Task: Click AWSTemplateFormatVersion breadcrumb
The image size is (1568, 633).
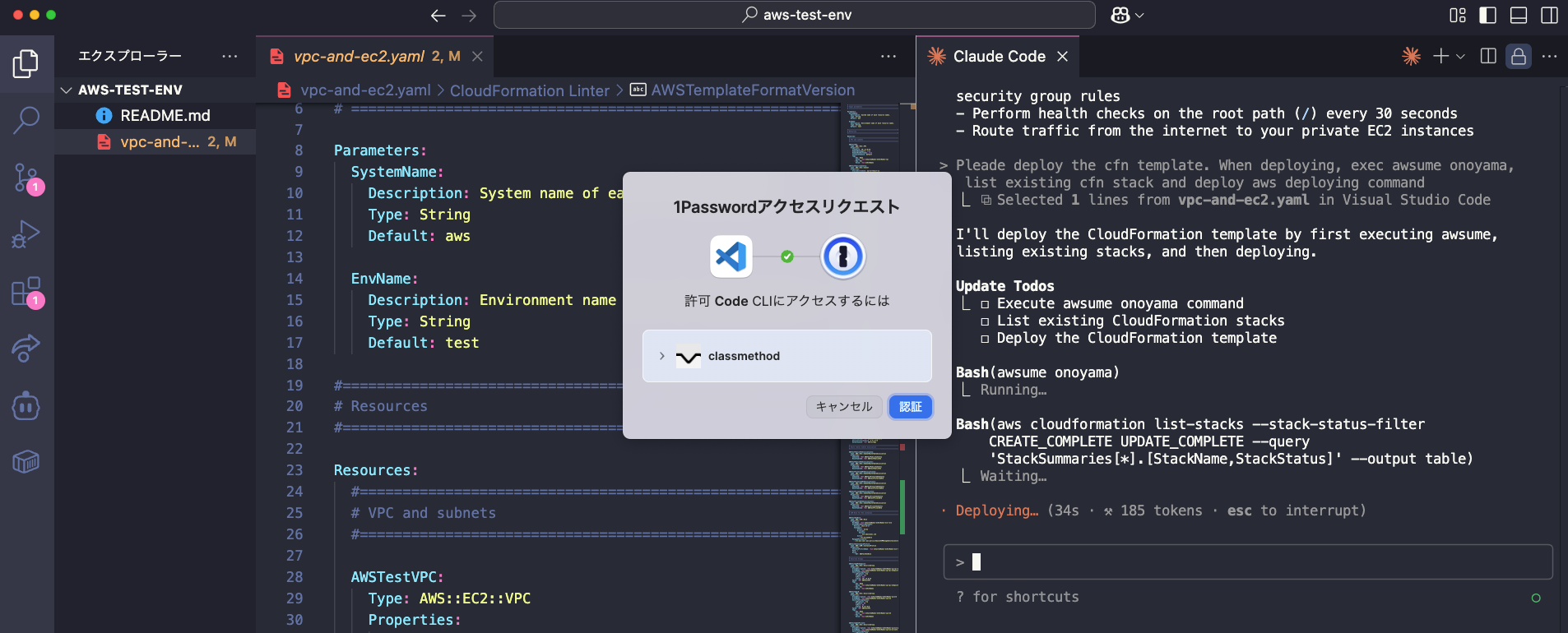Action: 753,90
